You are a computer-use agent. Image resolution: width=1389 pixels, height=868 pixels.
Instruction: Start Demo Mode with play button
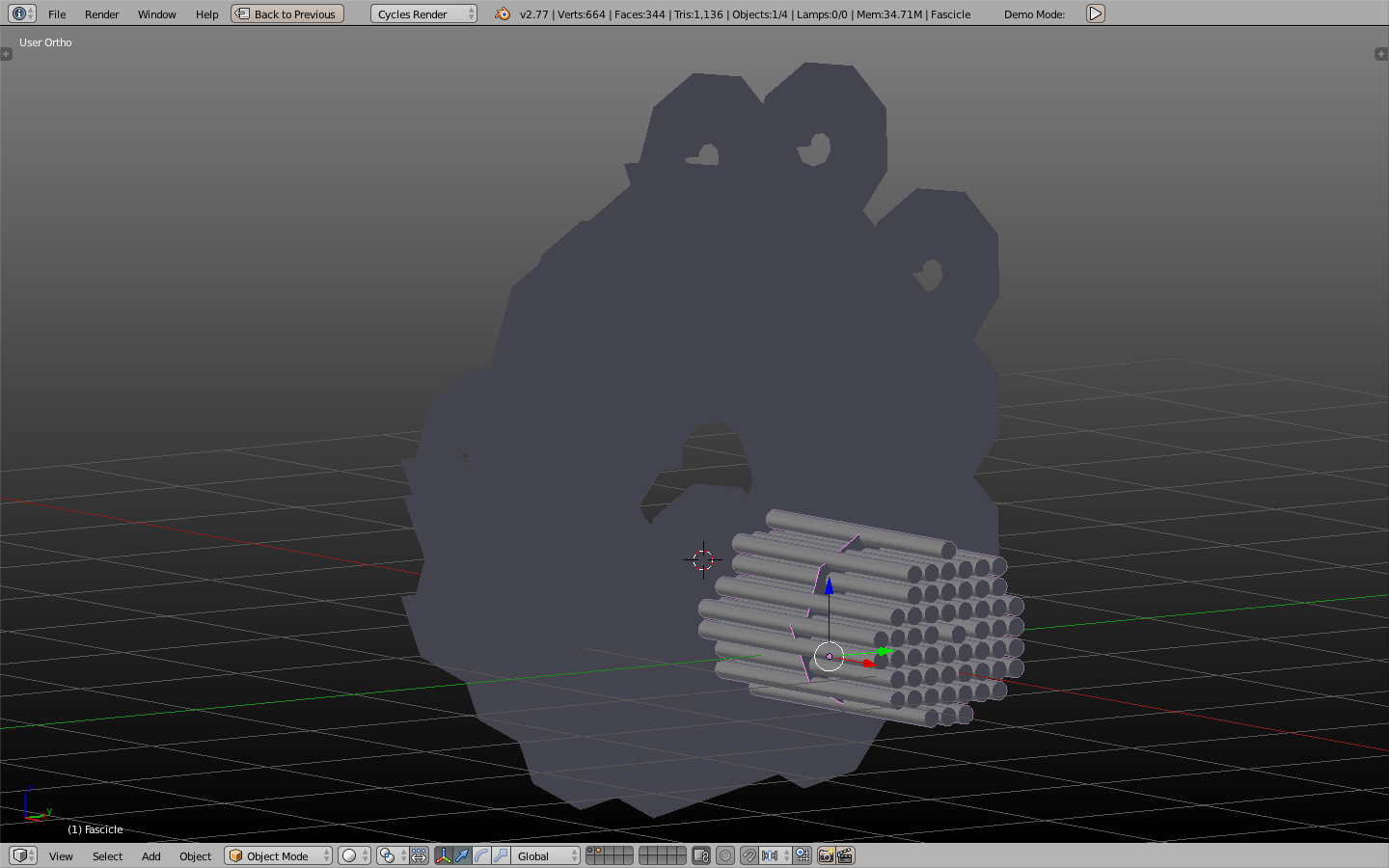(x=1096, y=14)
